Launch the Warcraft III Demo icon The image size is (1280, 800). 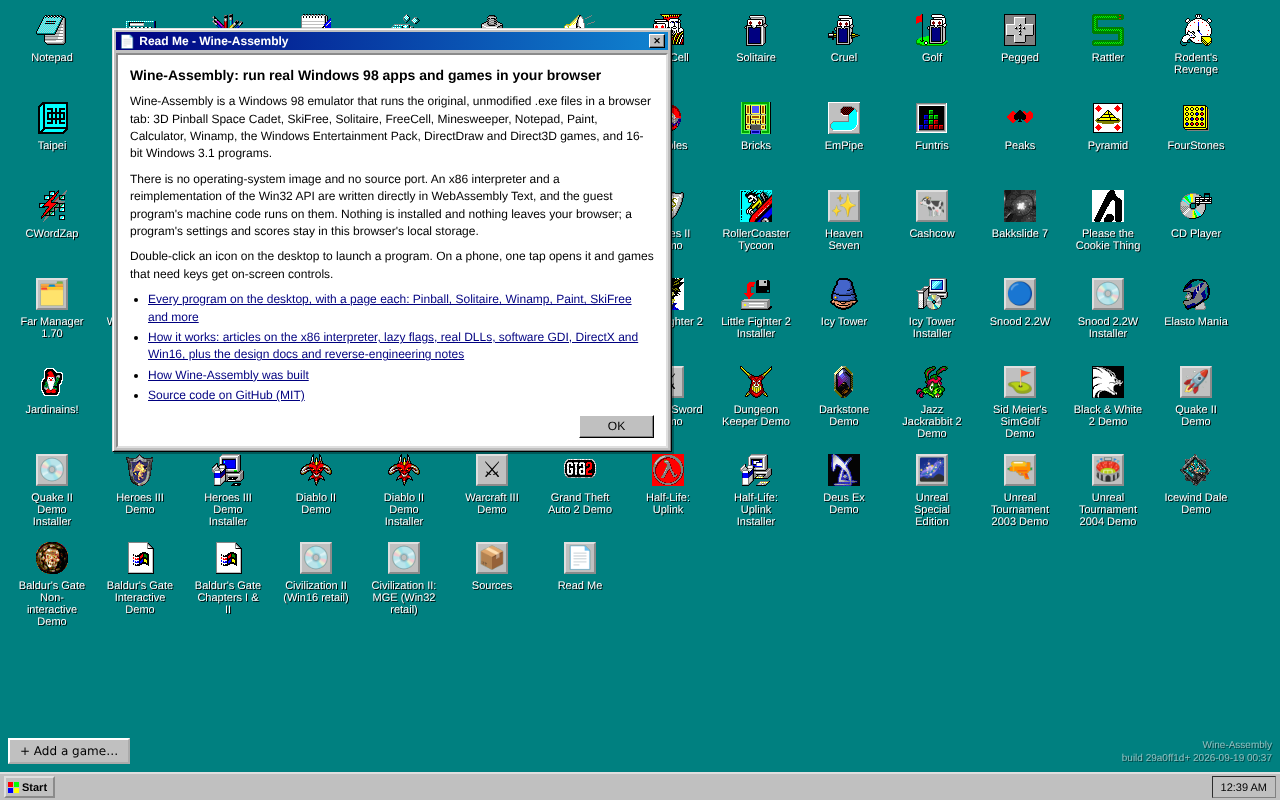pos(492,470)
